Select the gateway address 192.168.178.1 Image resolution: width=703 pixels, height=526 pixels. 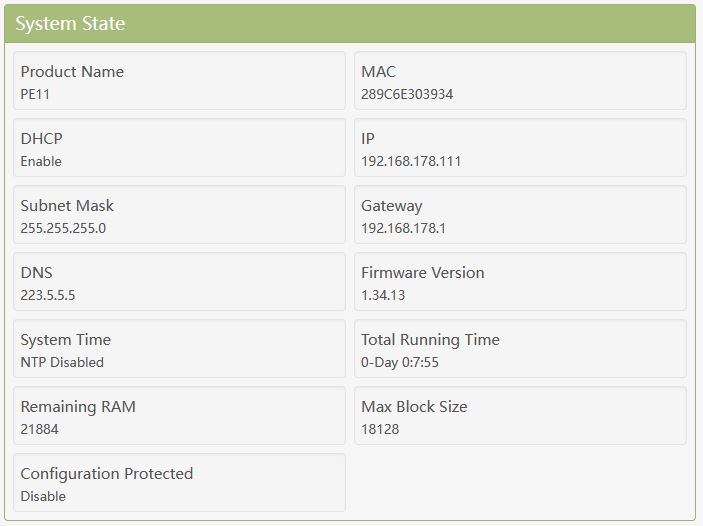tap(403, 228)
